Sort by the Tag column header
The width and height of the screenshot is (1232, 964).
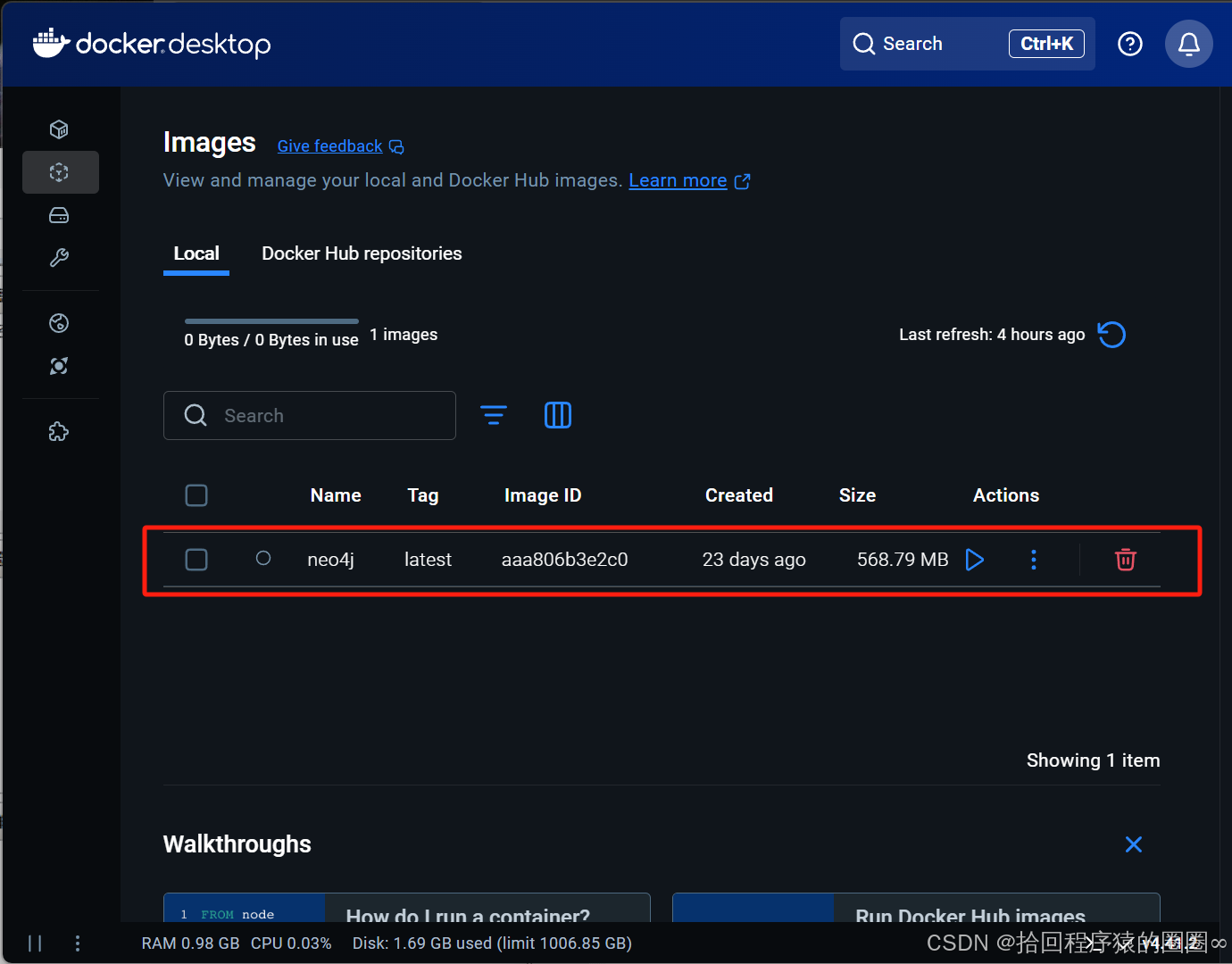tap(423, 495)
